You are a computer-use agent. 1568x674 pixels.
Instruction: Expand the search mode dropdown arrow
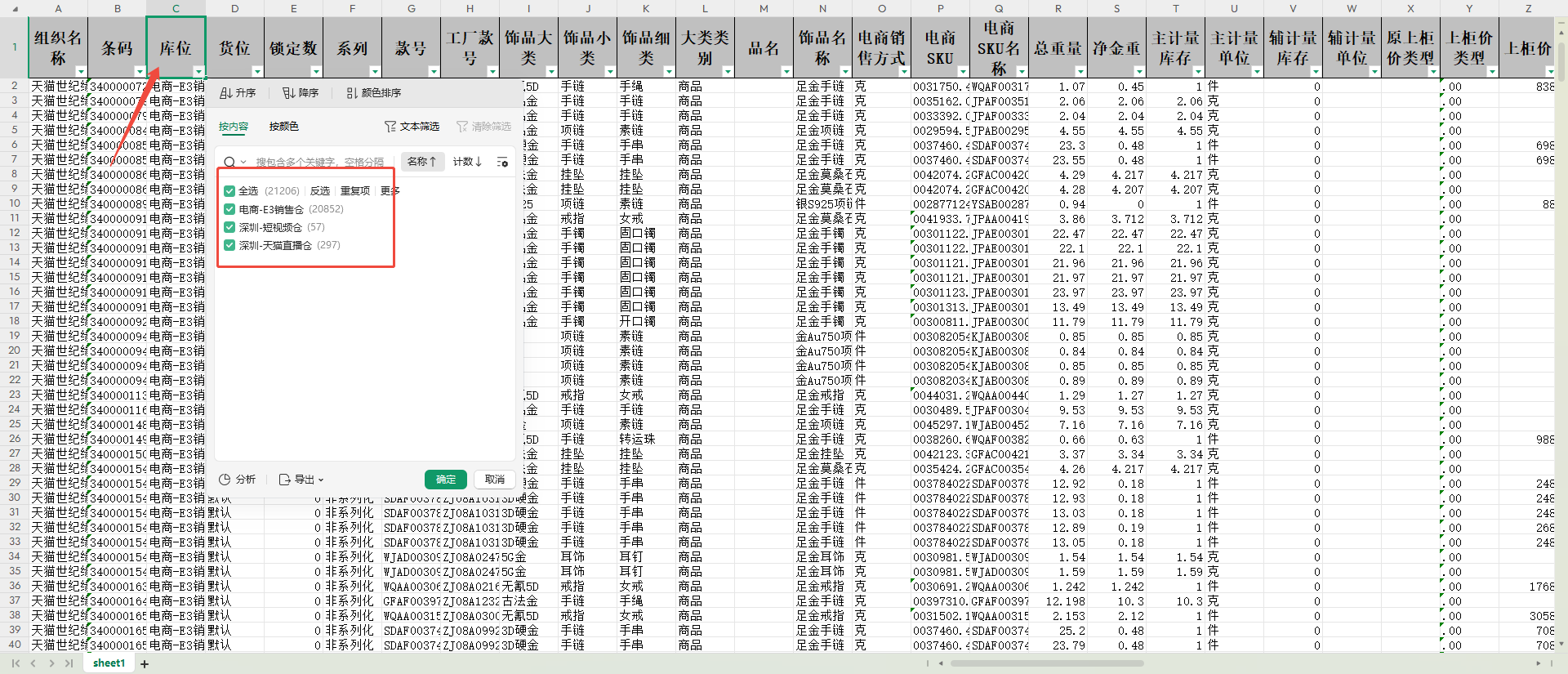243,162
